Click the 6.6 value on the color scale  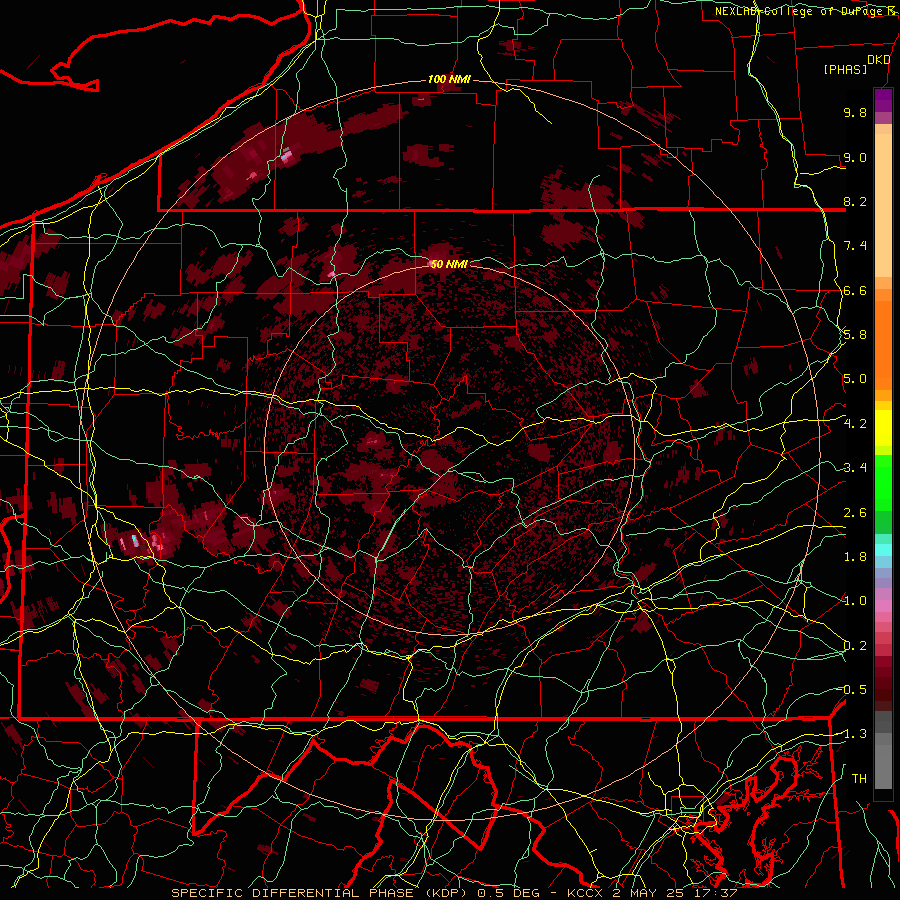coord(855,290)
